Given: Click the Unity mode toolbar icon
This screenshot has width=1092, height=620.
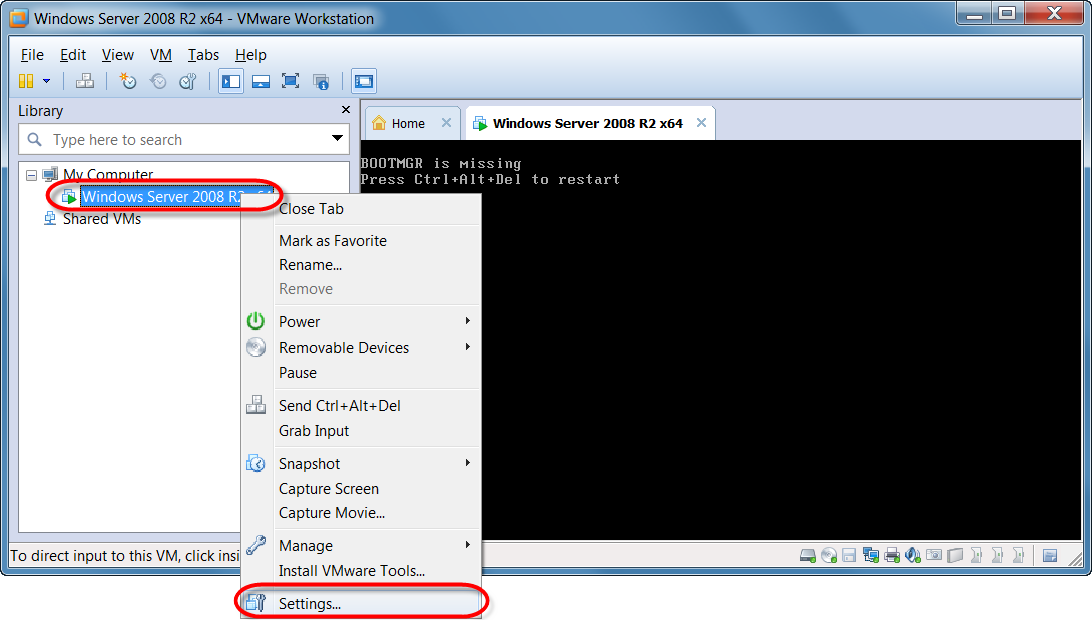Looking at the screenshot, I should 321,82.
